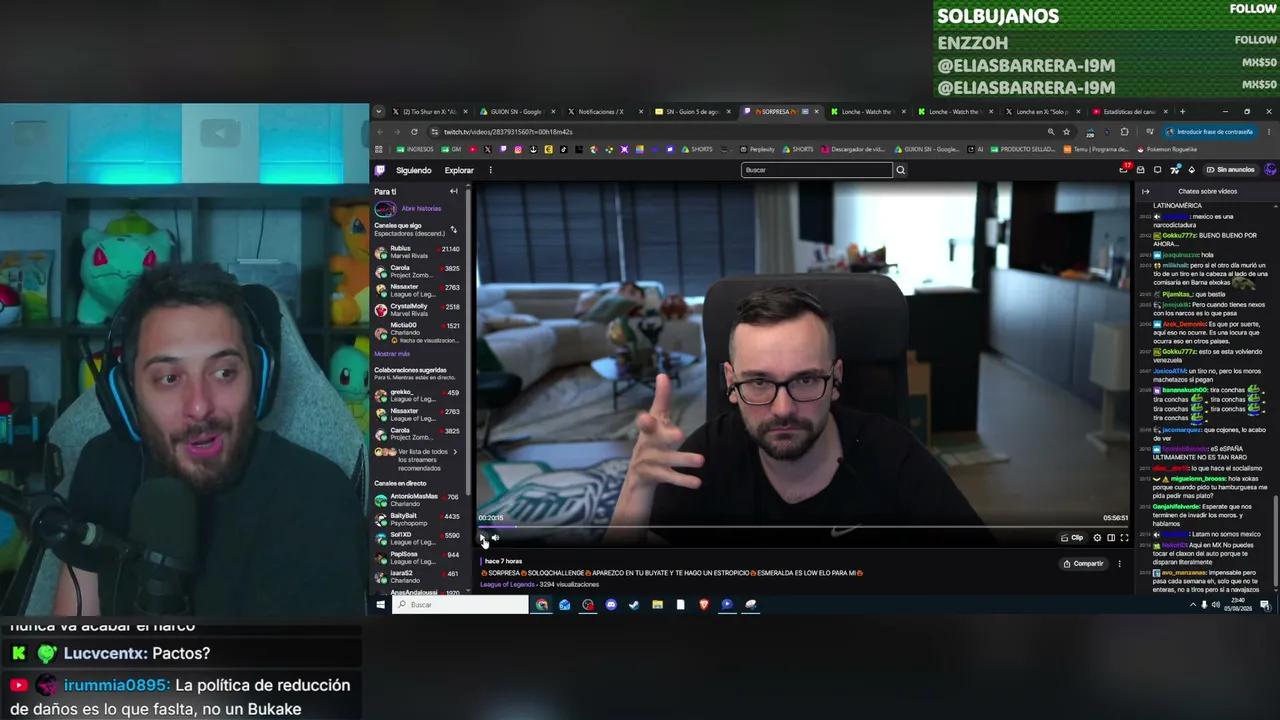Switch to the Explorar tab

click(x=459, y=170)
